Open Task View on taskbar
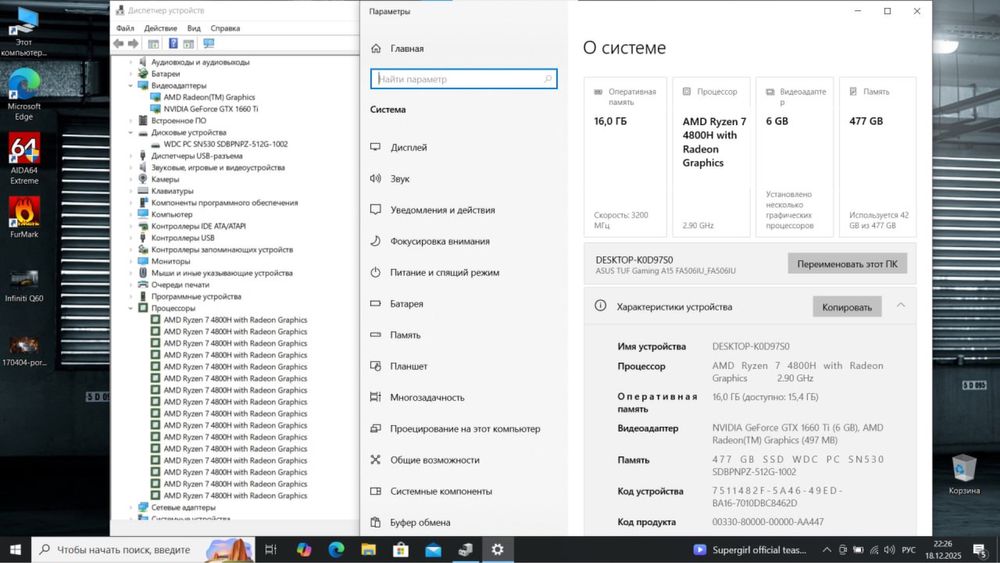Viewport: 1000px width, 563px height. [270, 550]
